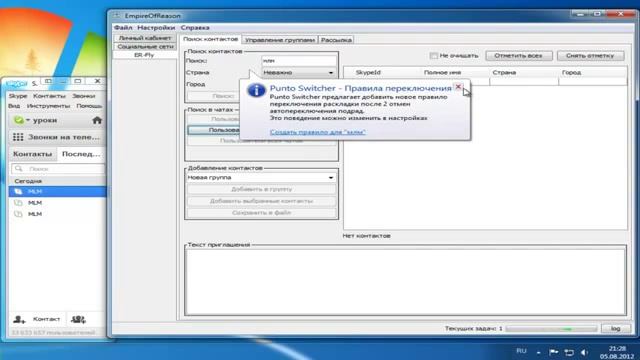Click the volume speaker tray icon
The image size is (640, 360).
pos(584,352)
